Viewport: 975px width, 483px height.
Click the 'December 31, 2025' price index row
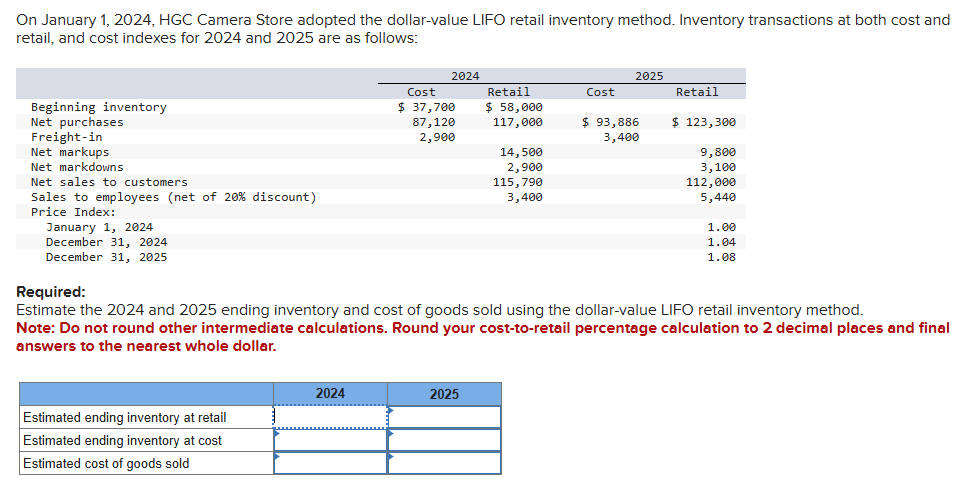[106, 257]
